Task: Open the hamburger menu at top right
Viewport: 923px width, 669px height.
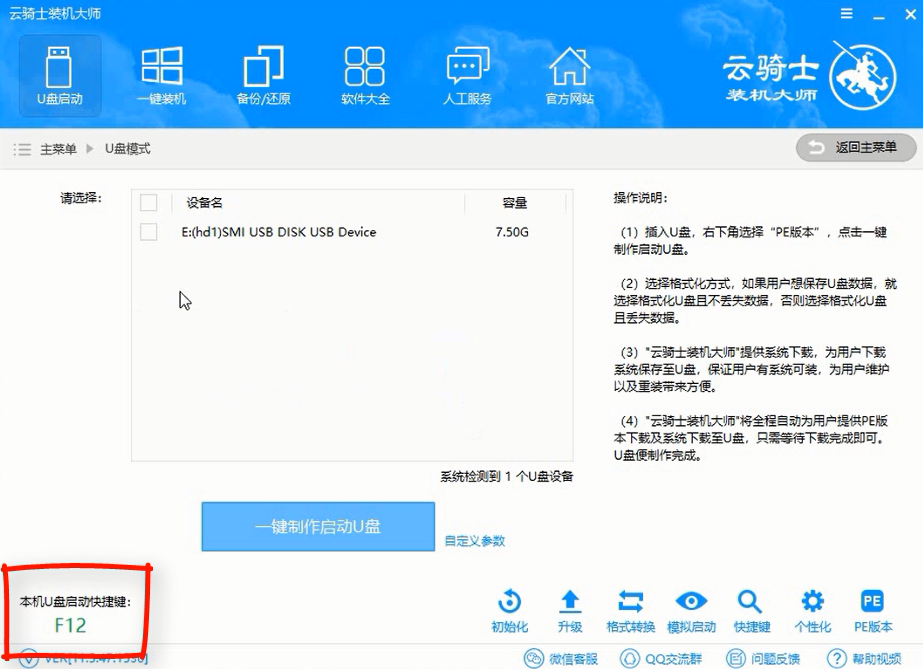Action: [845, 12]
